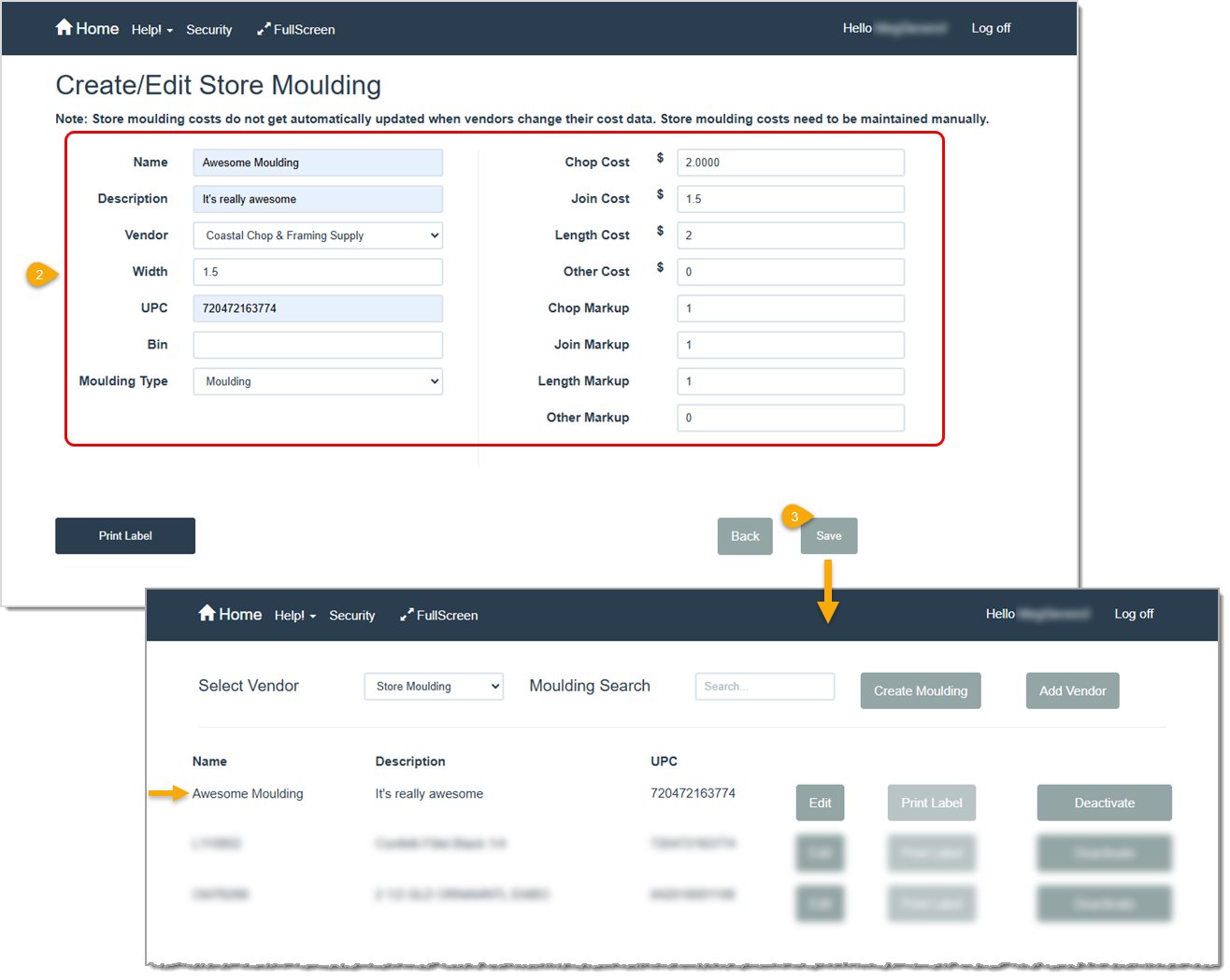
Task: Click the Back button
Action: [744, 535]
